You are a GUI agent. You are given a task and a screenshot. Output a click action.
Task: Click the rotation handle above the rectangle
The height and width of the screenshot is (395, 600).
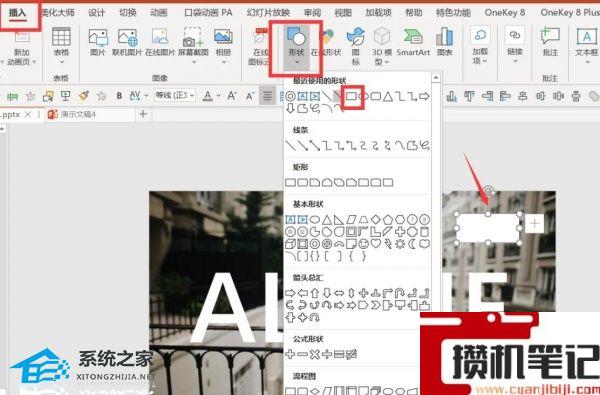pos(488,190)
